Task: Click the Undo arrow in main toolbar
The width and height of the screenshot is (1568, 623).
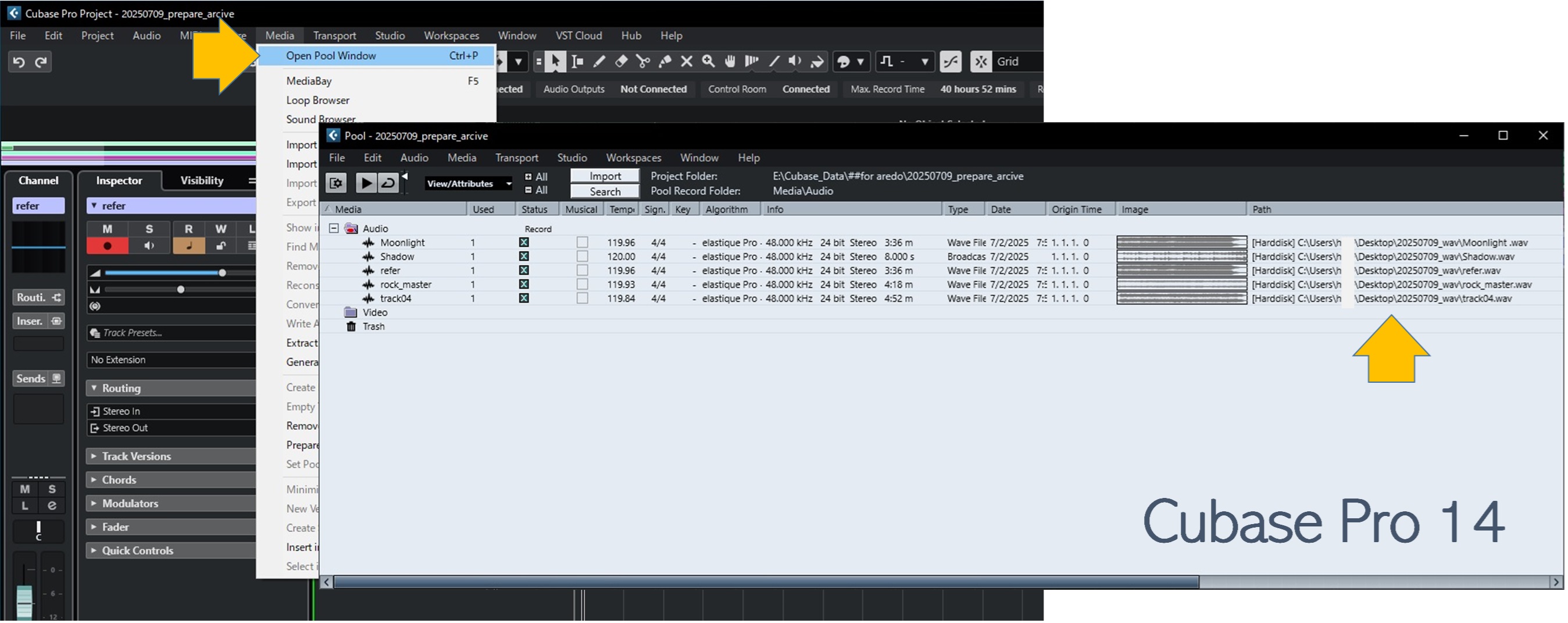Action: [x=19, y=62]
